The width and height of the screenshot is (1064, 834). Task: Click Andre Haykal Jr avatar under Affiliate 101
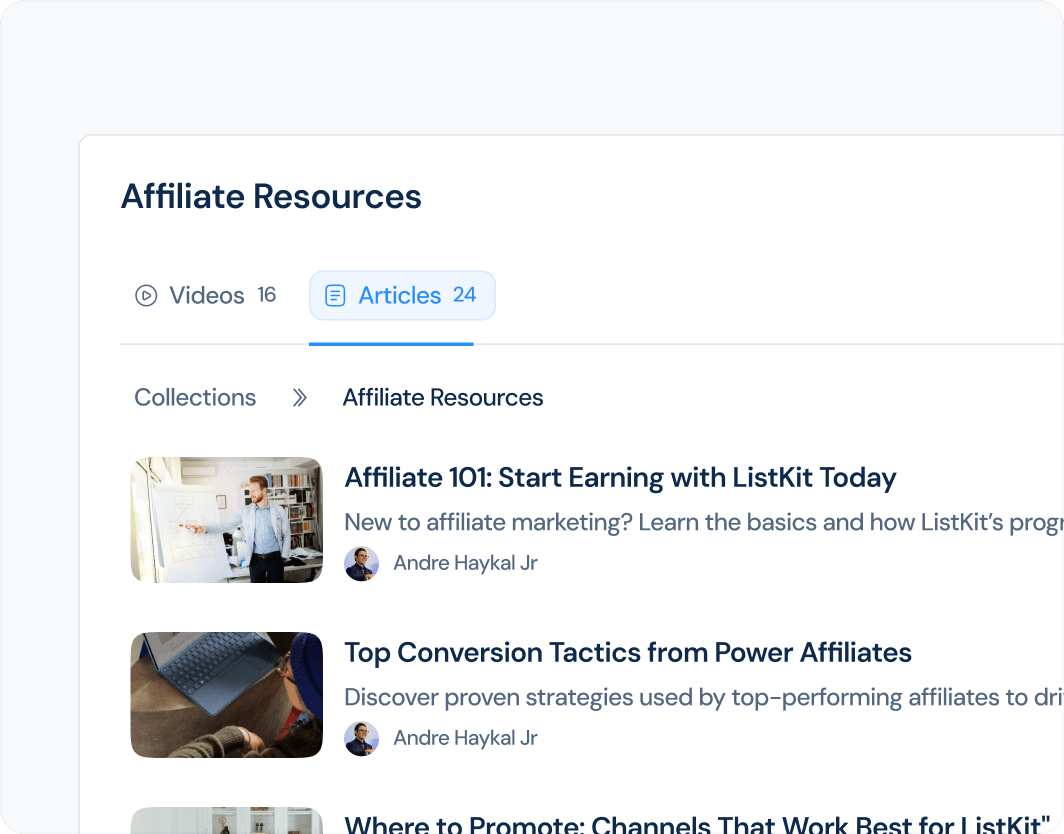[x=362, y=563]
